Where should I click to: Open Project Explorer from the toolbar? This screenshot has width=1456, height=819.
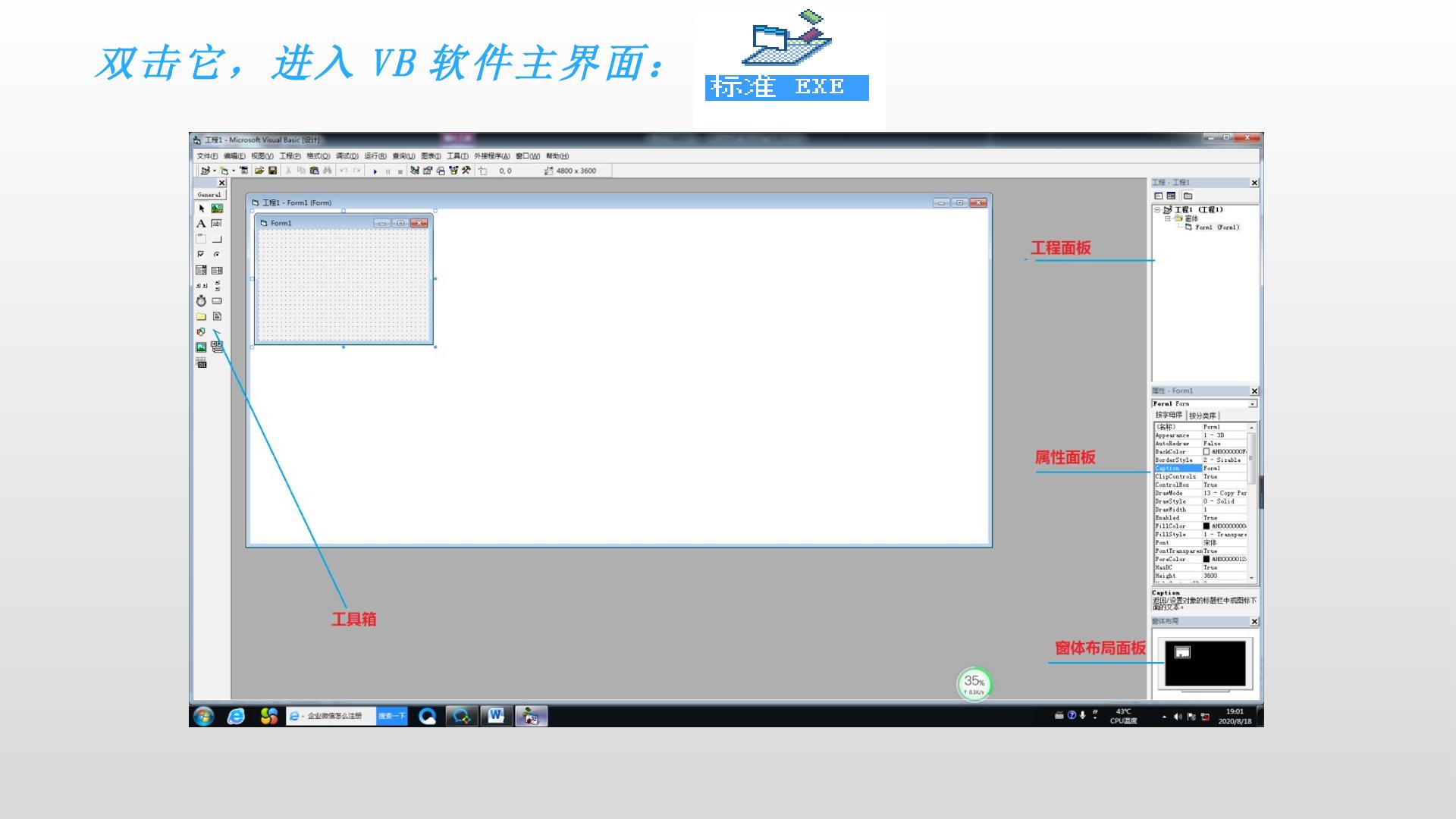click(415, 171)
